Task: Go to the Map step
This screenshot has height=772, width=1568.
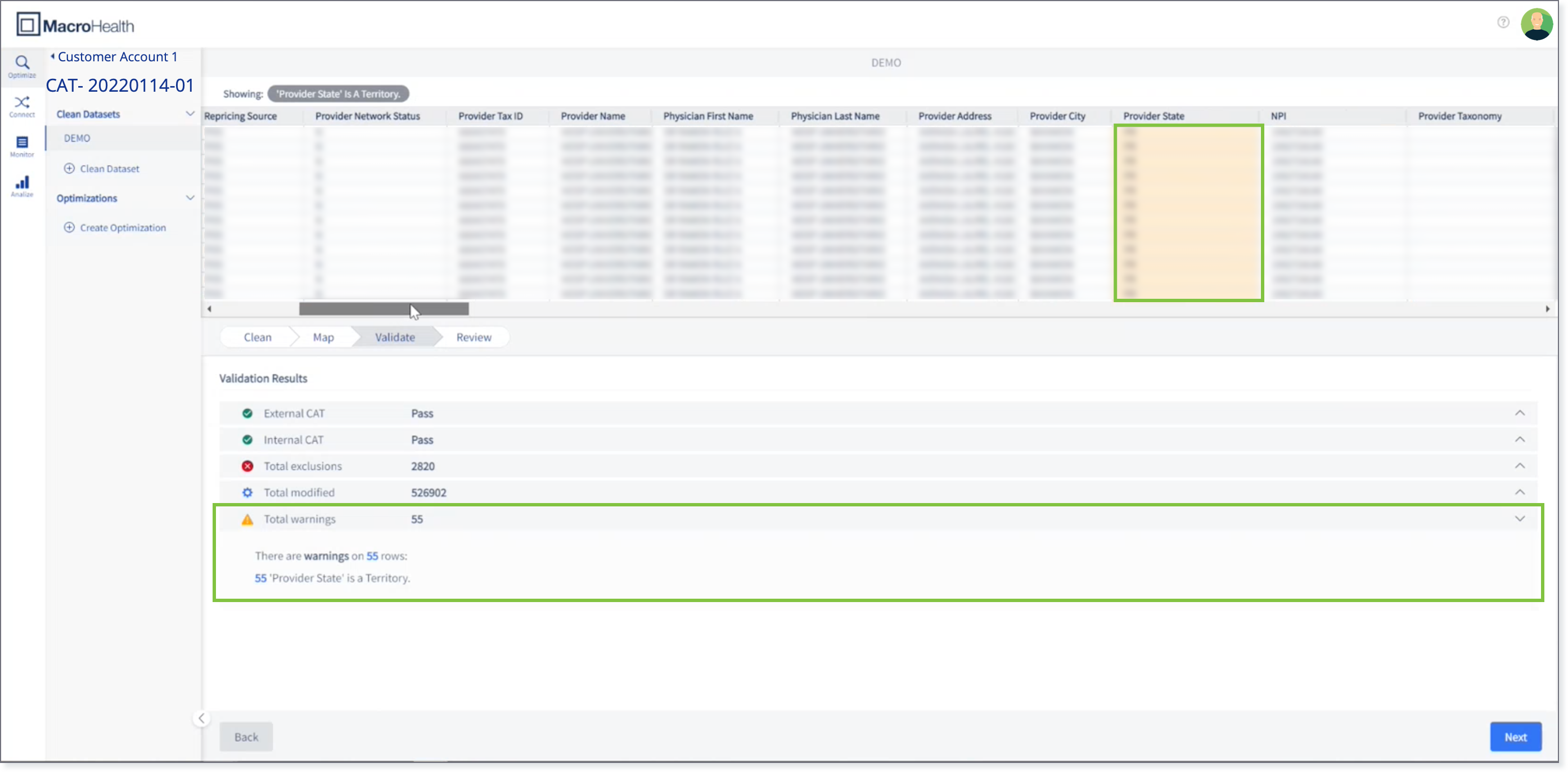Action: [x=323, y=337]
